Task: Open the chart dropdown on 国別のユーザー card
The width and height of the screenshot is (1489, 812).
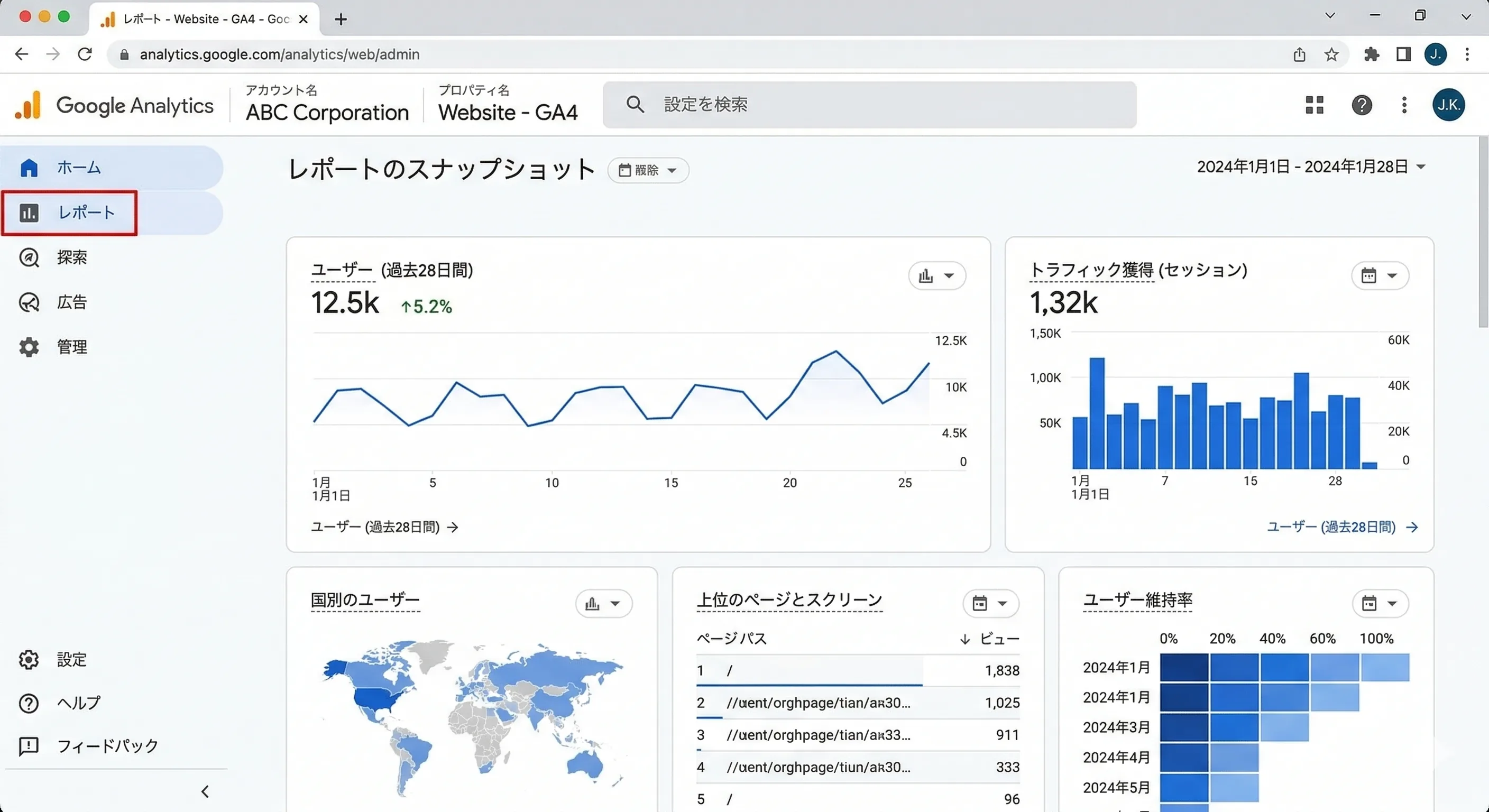Action: click(603, 604)
